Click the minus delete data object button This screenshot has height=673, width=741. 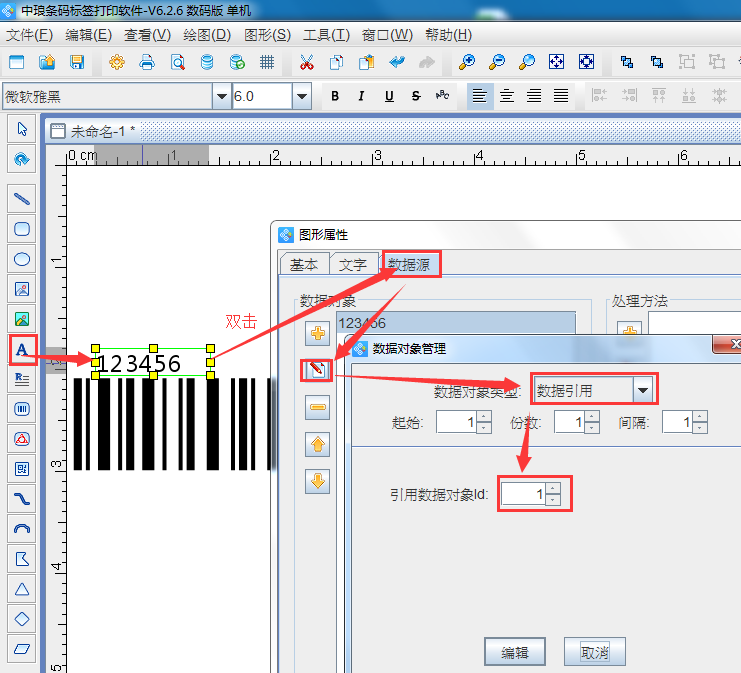pyautogui.click(x=318, y=407)
